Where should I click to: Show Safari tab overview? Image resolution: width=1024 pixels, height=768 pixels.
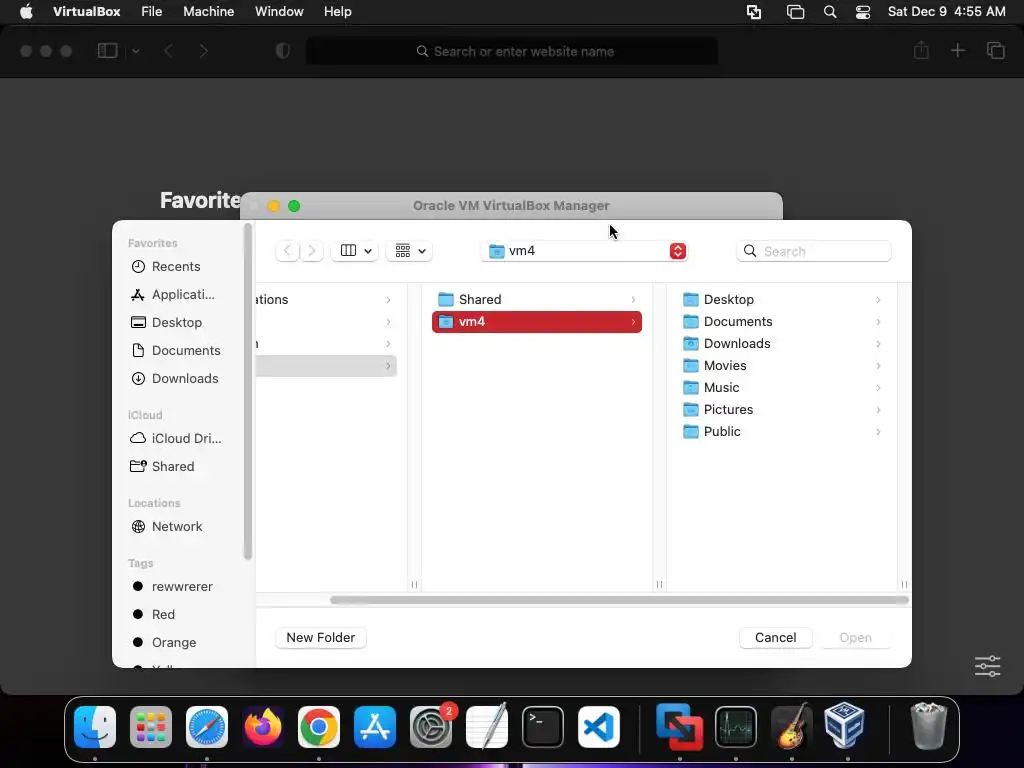pyautogui.click(x=996, y=50)
